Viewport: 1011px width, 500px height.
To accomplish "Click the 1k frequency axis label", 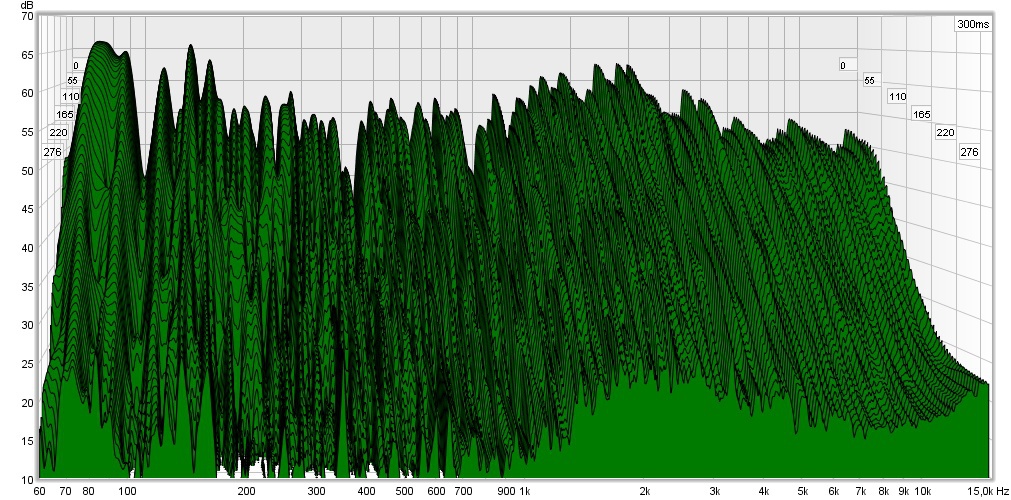I will point(524,491).
